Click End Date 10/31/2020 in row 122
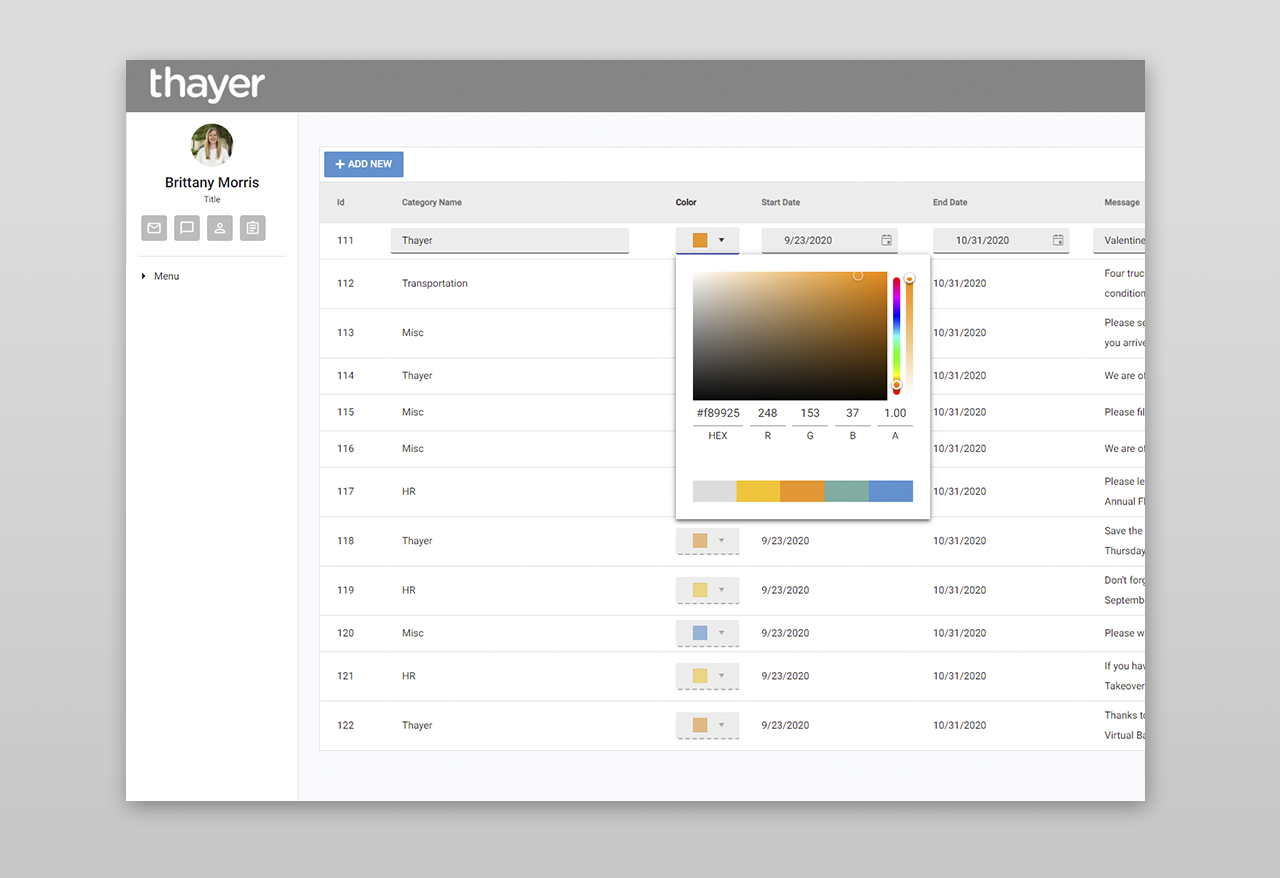 click(x=960, y=725)
